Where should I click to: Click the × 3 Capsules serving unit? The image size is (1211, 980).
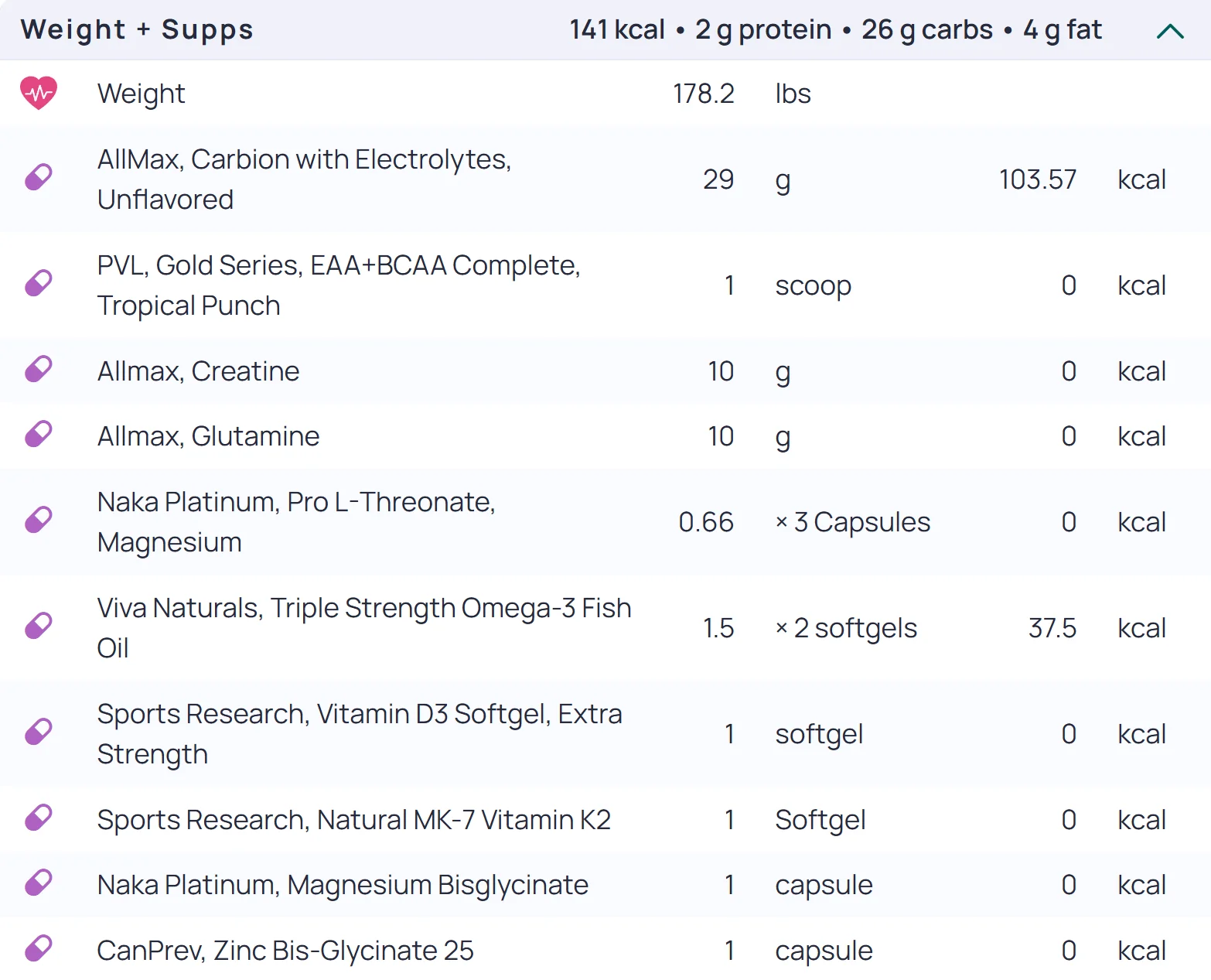pos(853,522)
